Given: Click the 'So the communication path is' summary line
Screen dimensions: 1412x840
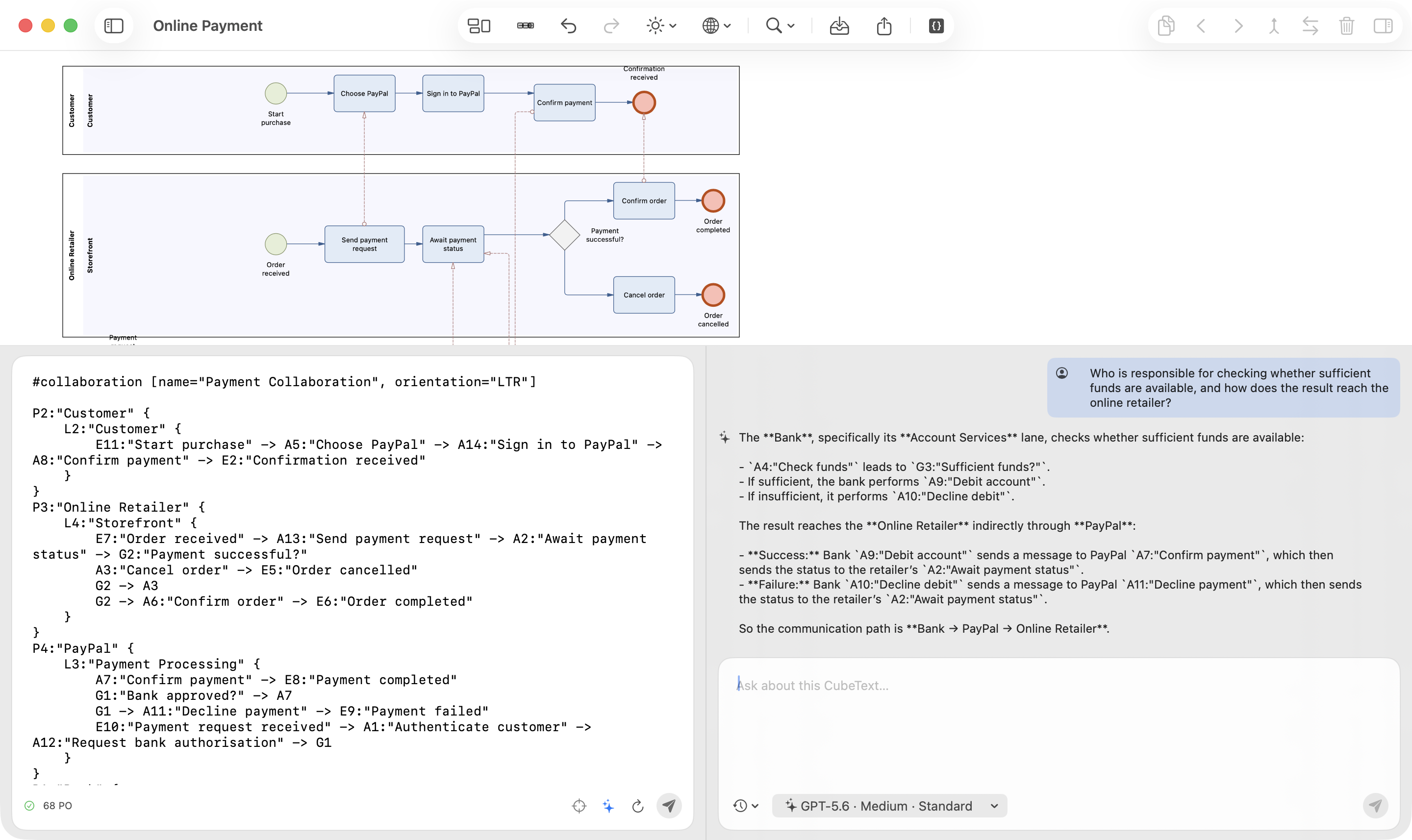Looking at the screenshot, I should (923, 628).
